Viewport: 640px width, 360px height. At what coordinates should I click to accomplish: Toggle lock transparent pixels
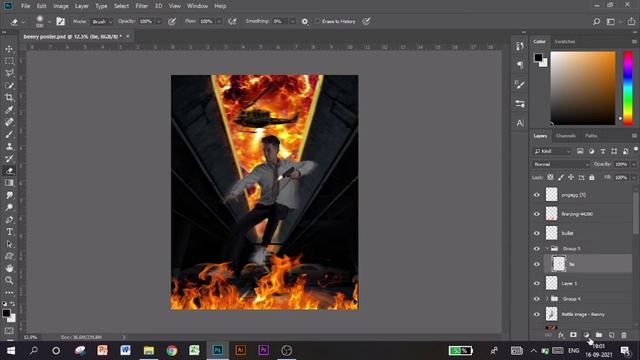point(550,177)
